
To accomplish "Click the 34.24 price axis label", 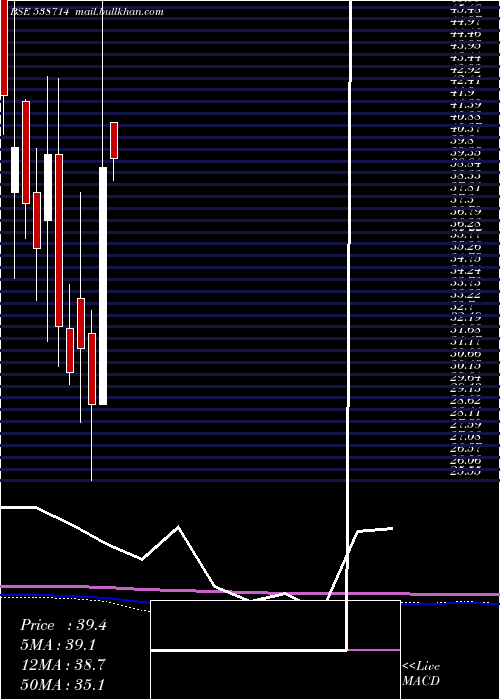I will (x=466, y=271).
